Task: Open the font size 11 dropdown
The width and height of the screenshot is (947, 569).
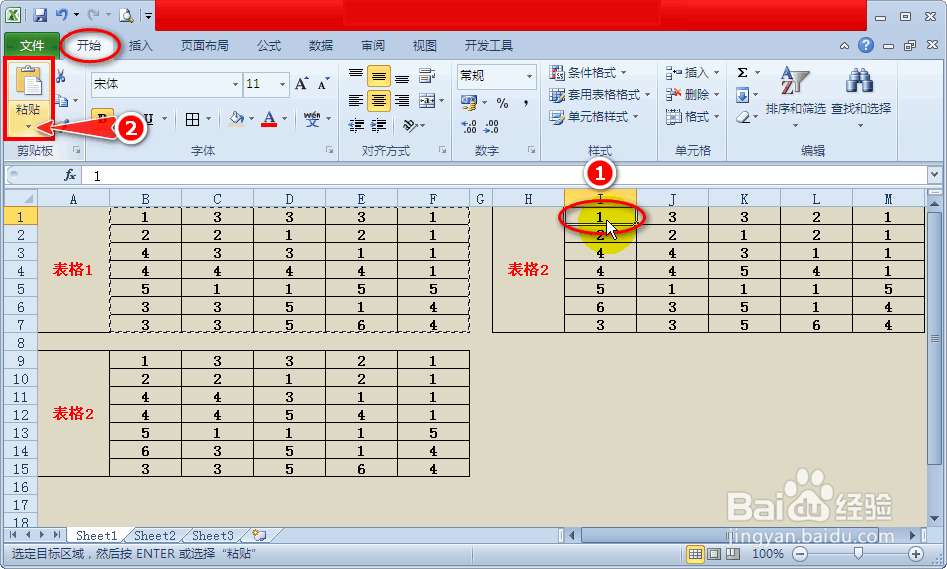Action: 282,85
